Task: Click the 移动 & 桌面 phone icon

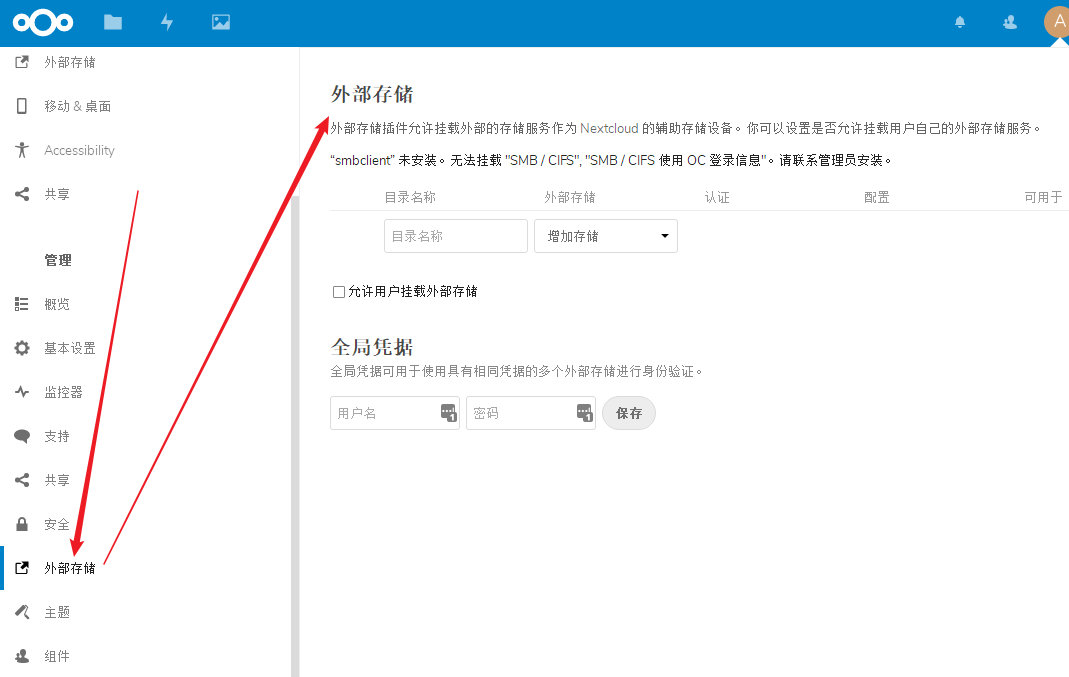Action: 22,106
